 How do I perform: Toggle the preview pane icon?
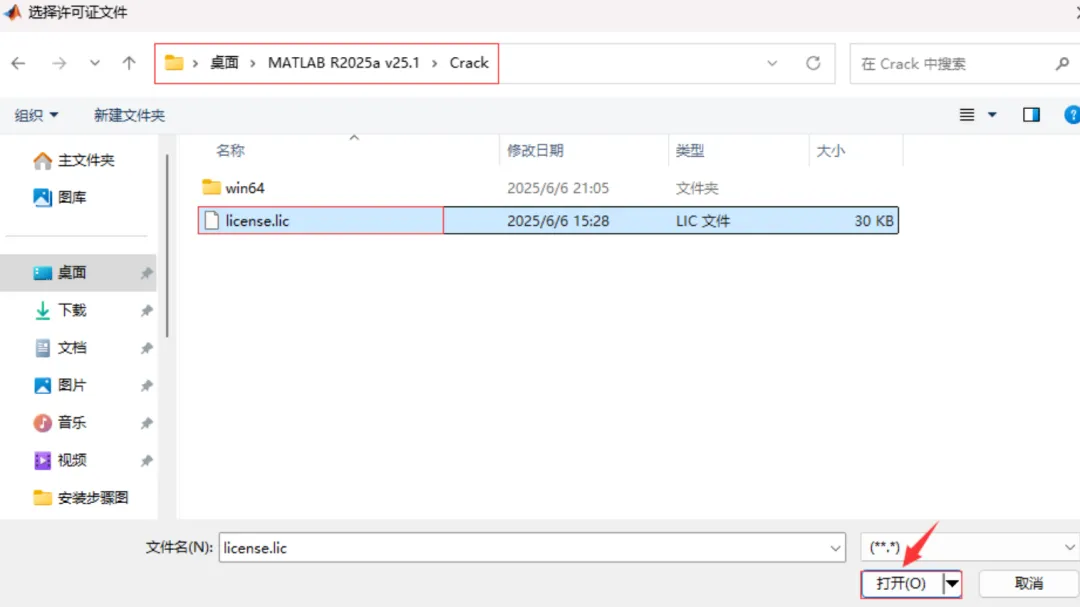pyautogui.click(x=1031, y=115)
